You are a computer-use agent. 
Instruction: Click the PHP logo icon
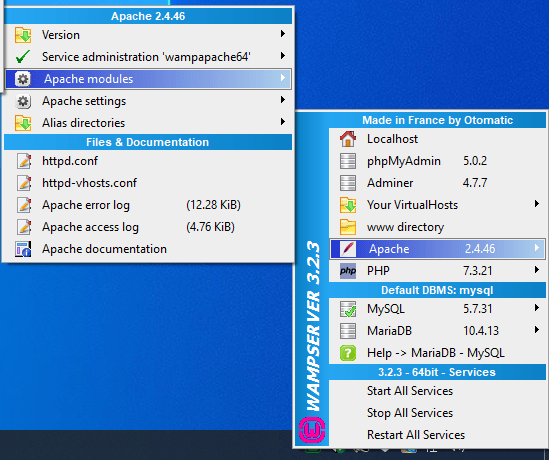pyautogui.click(x=348, y=271)
